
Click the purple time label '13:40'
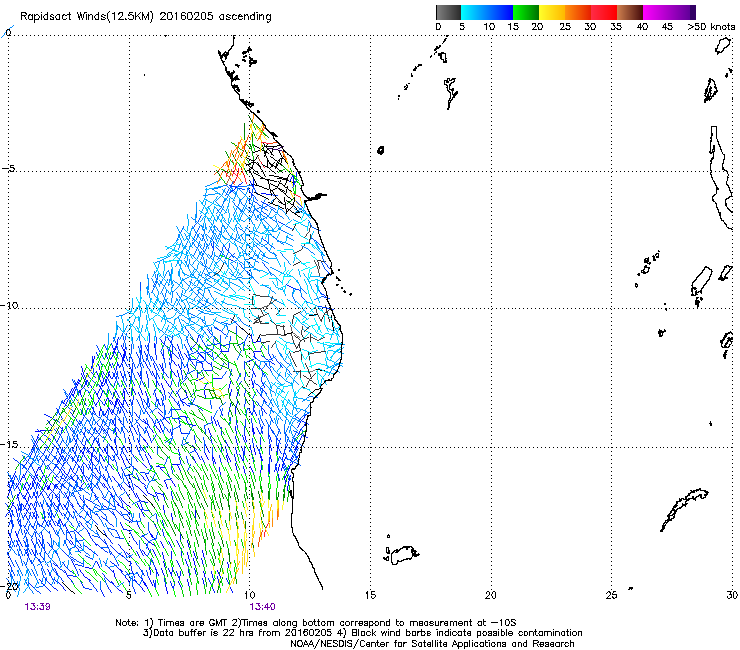pos(262,607)
